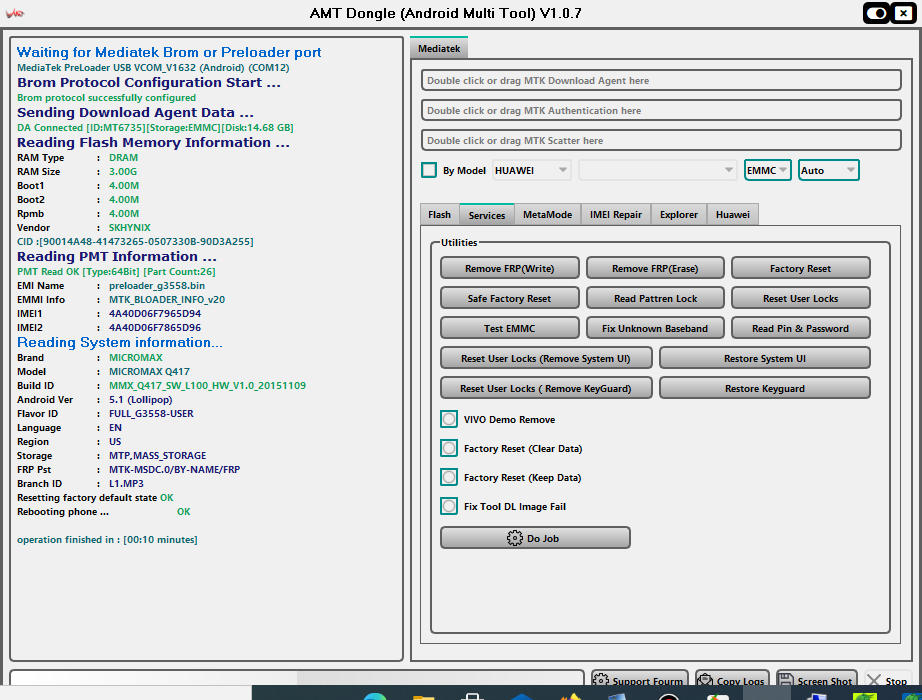Select the VIVO Demo Remove option

[449, 420]
